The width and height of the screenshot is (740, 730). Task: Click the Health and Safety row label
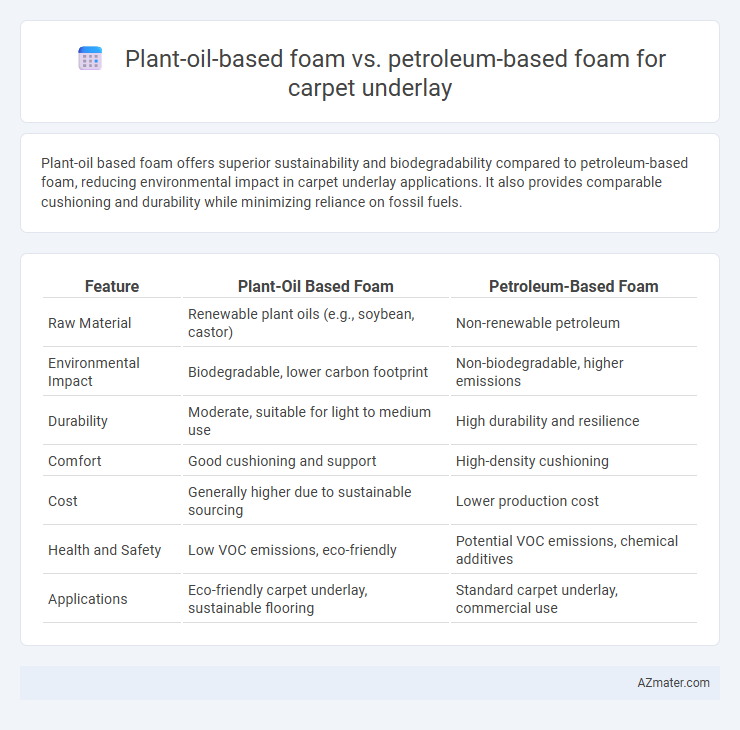pyautogui.click(x=104, y=550)
